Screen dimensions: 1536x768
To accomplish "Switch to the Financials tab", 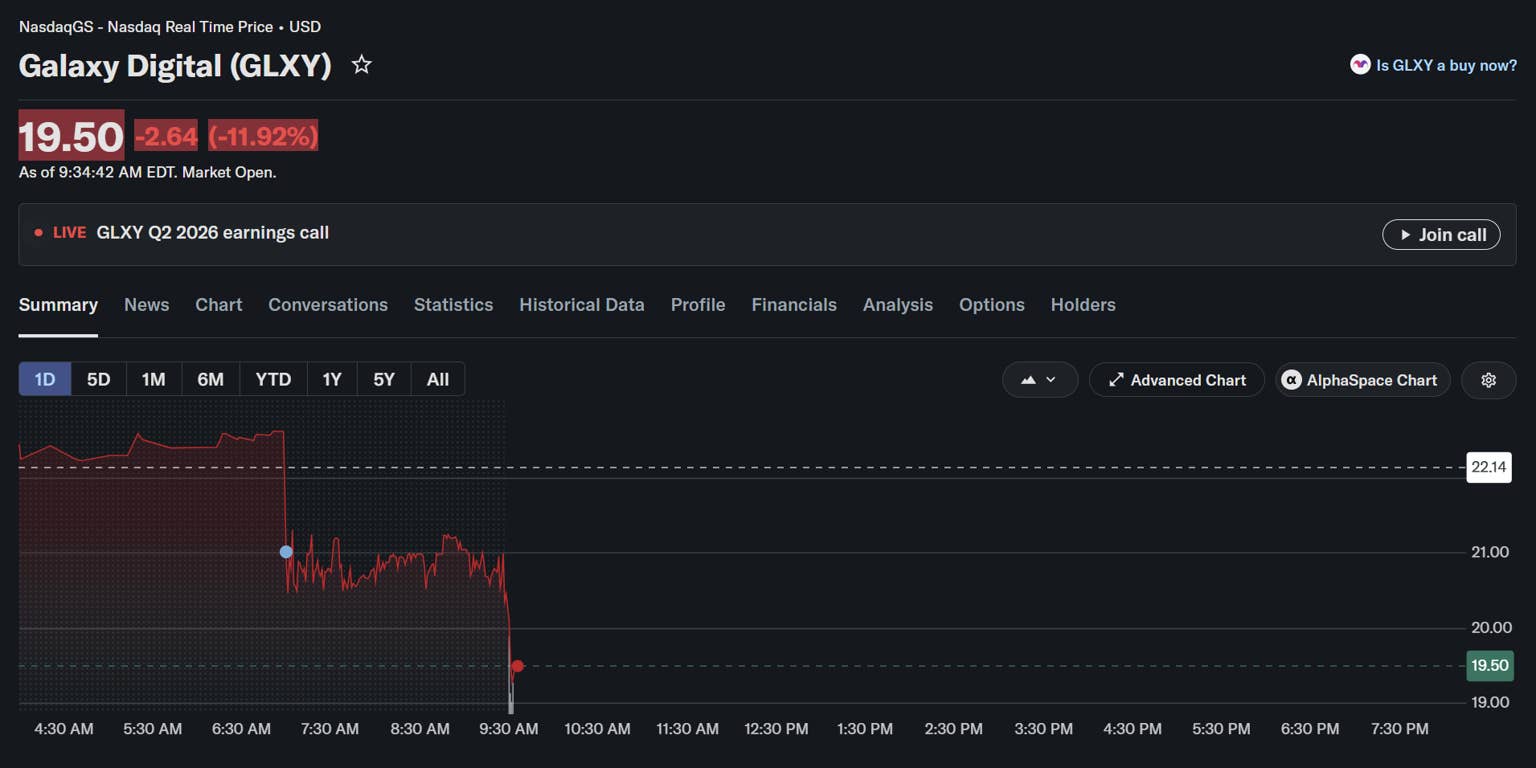I will (794, 305).
